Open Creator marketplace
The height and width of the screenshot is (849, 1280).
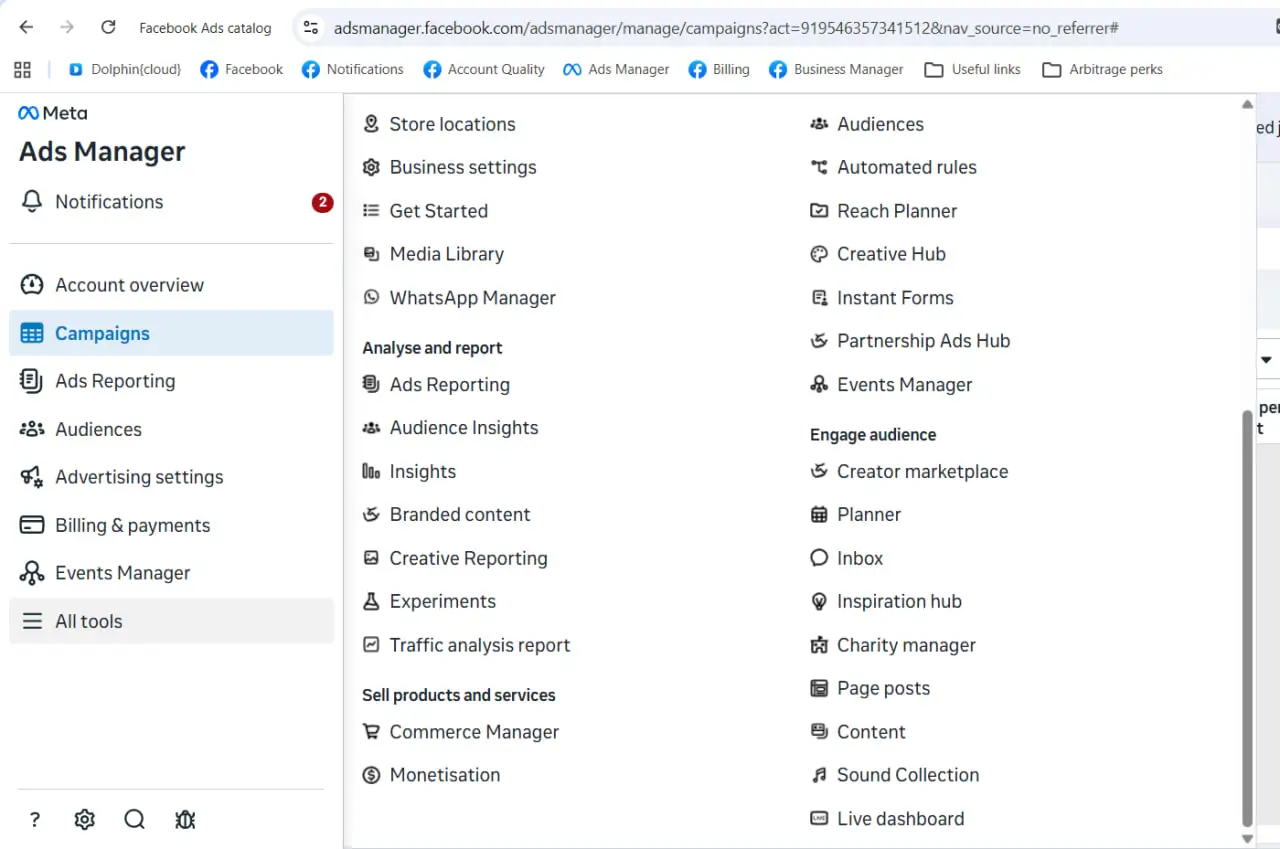[922, 471]
